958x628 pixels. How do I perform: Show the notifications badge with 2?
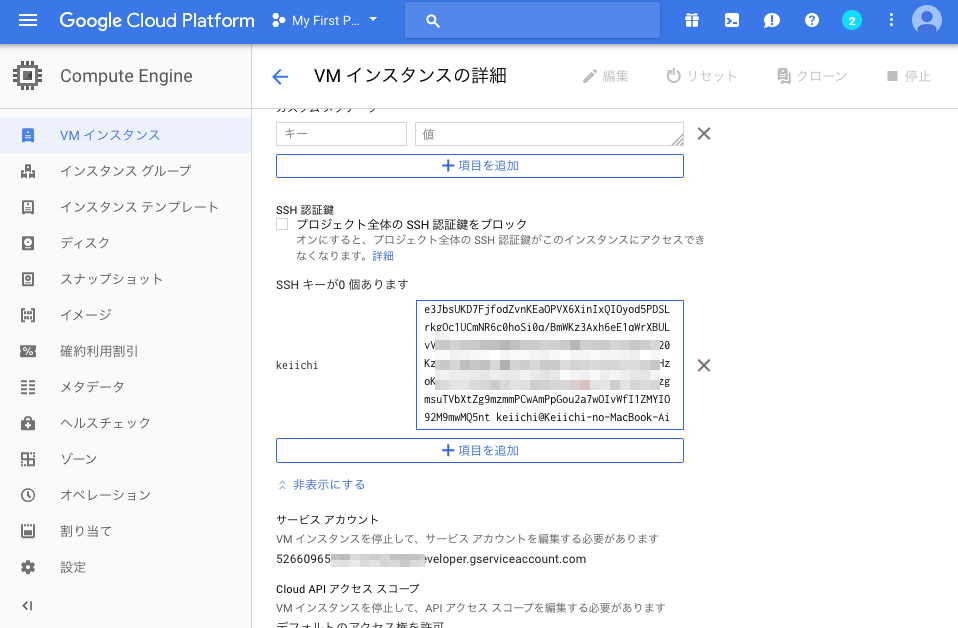coord(852,20)
